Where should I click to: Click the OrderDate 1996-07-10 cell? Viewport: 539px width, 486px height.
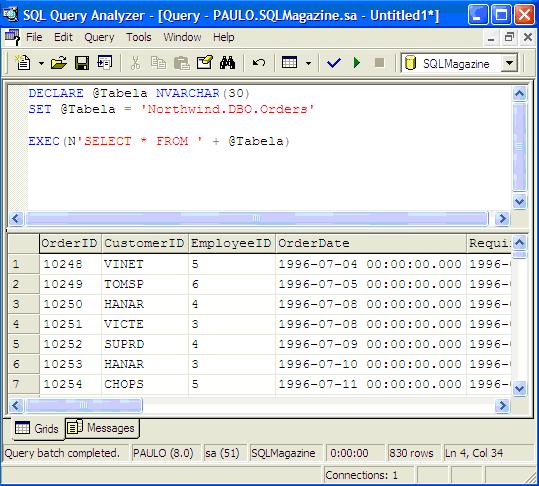pos(371,364)
